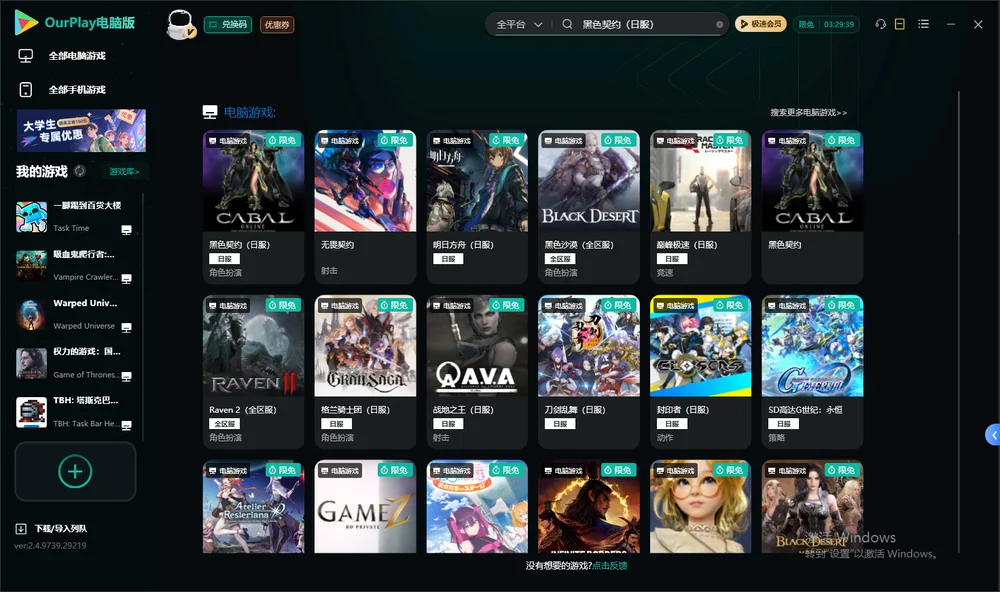This screenshot has width=1000, height=592.
Task: Open customer service headset icon
Action: click(x=880, y=24)
